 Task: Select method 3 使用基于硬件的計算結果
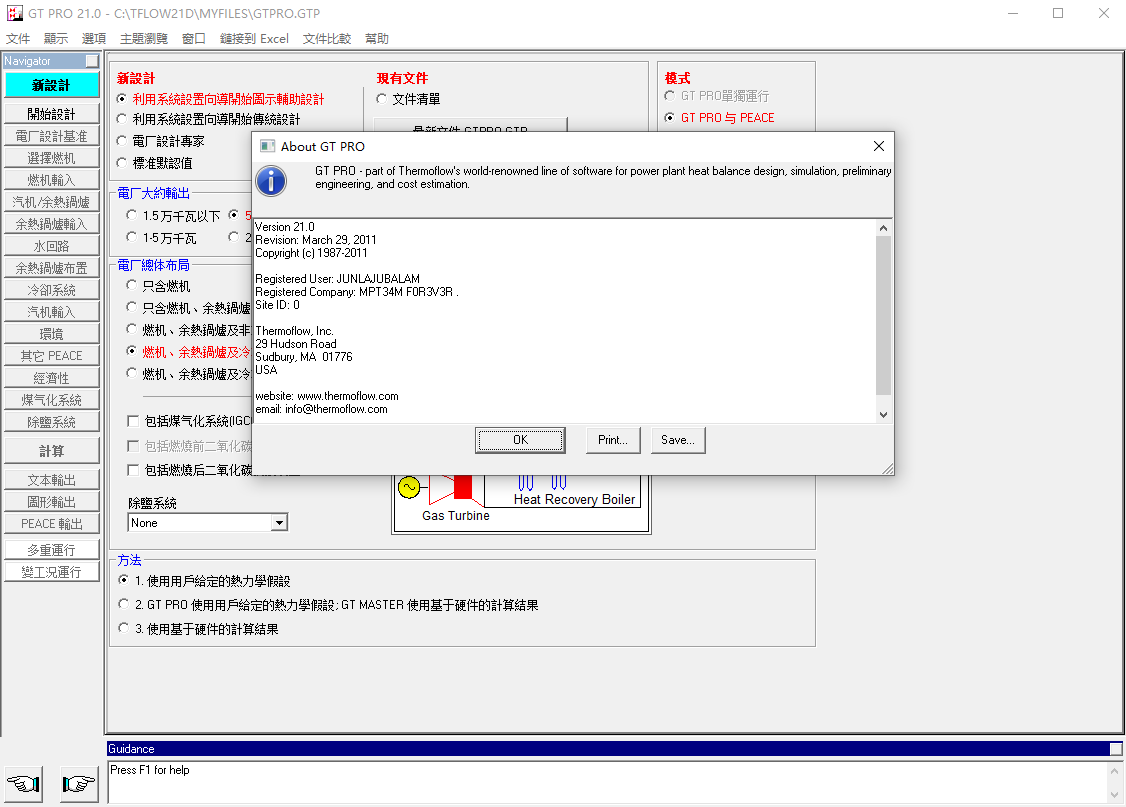tap(124, 628)
